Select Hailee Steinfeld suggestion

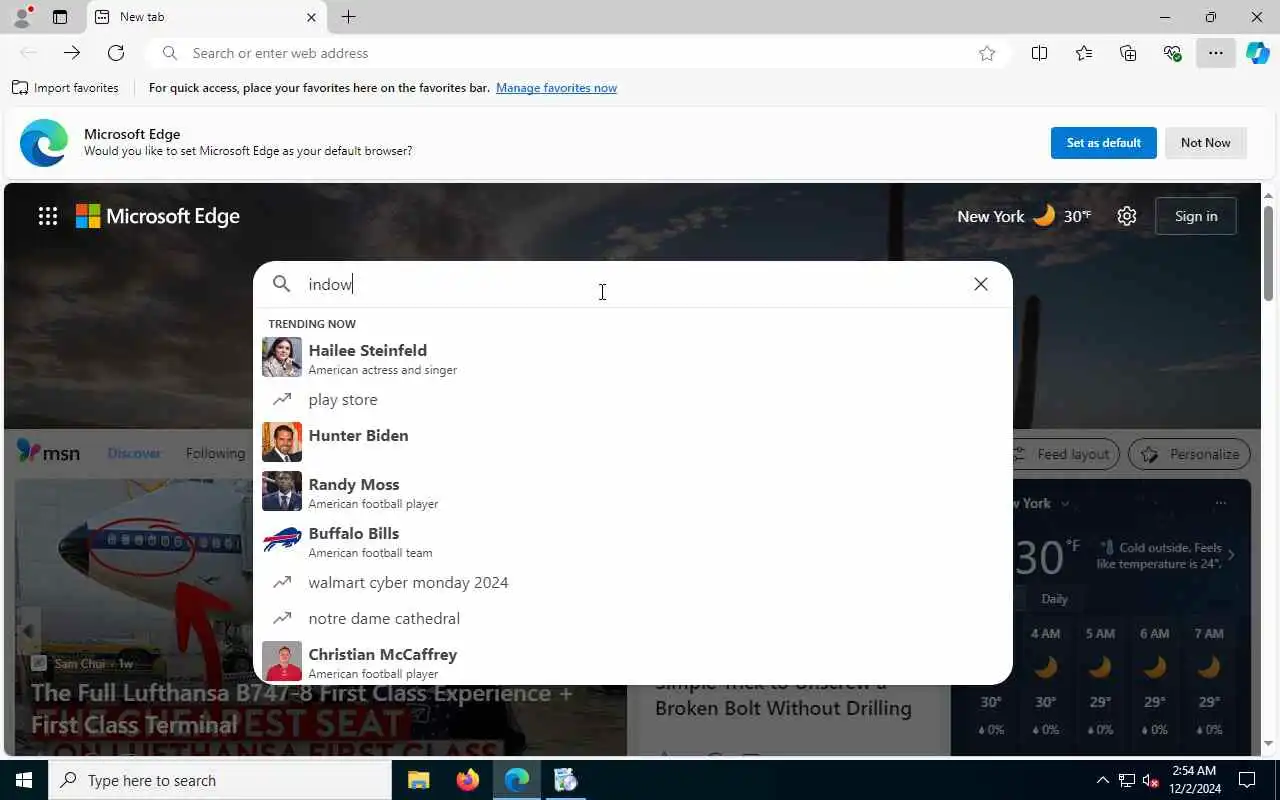632,358
